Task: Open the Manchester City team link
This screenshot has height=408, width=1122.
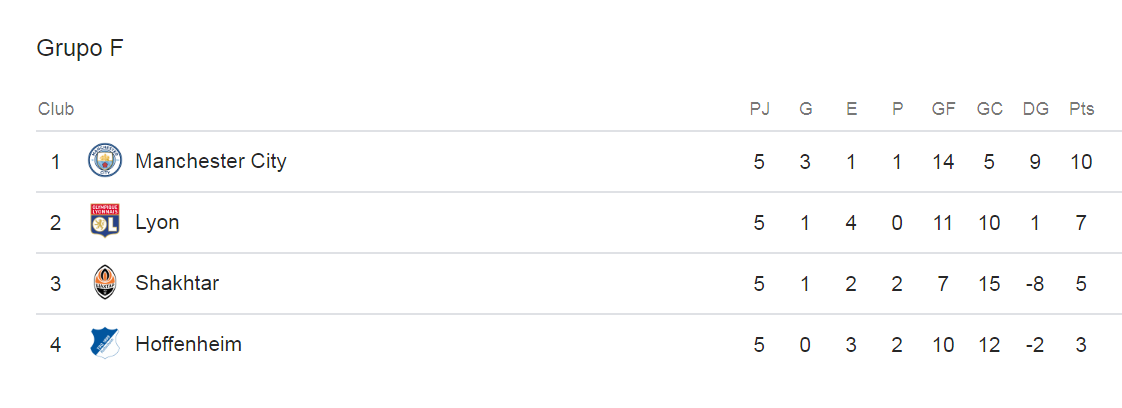Action: coord(210,161)
